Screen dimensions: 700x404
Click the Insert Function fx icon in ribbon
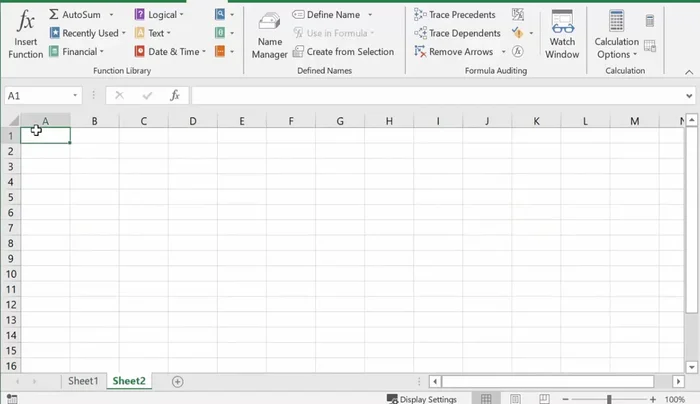[x=26, y=33]
